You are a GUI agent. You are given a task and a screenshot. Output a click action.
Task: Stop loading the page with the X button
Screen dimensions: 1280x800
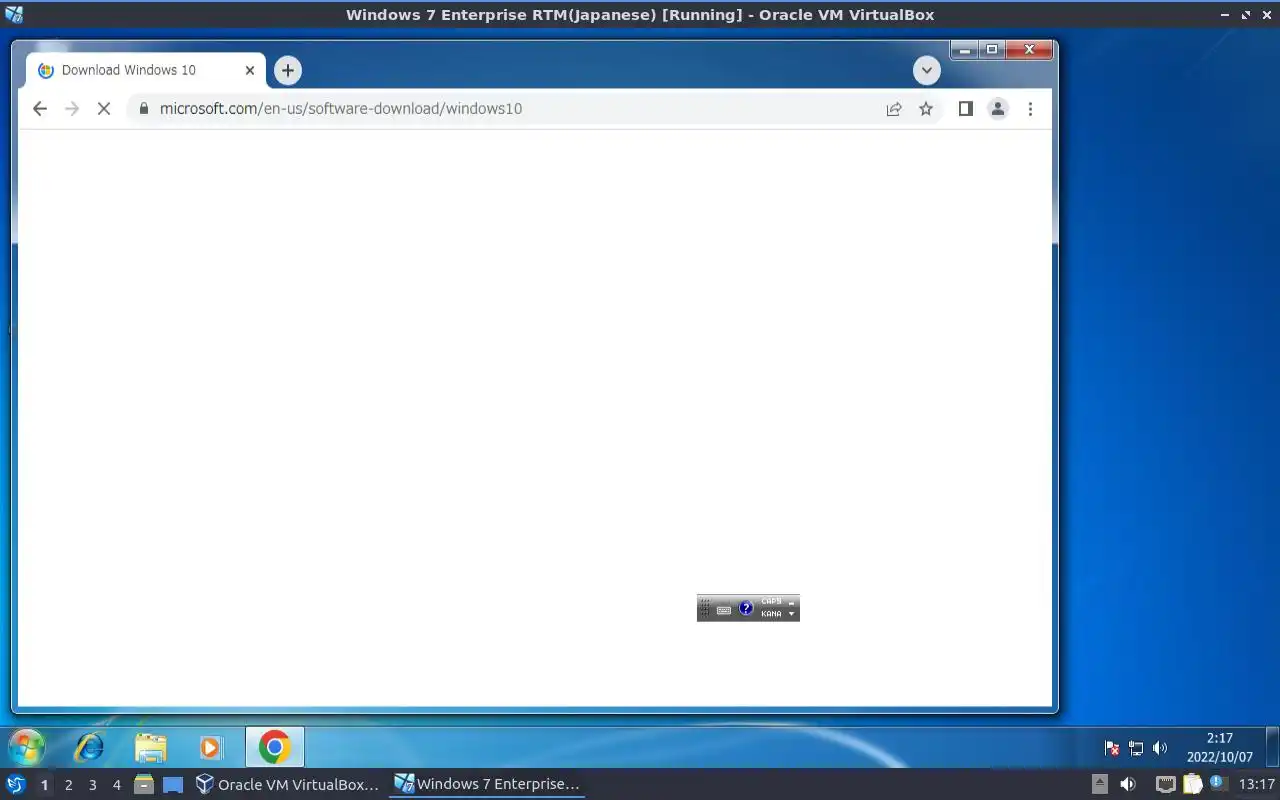click(x=103, y=109)
